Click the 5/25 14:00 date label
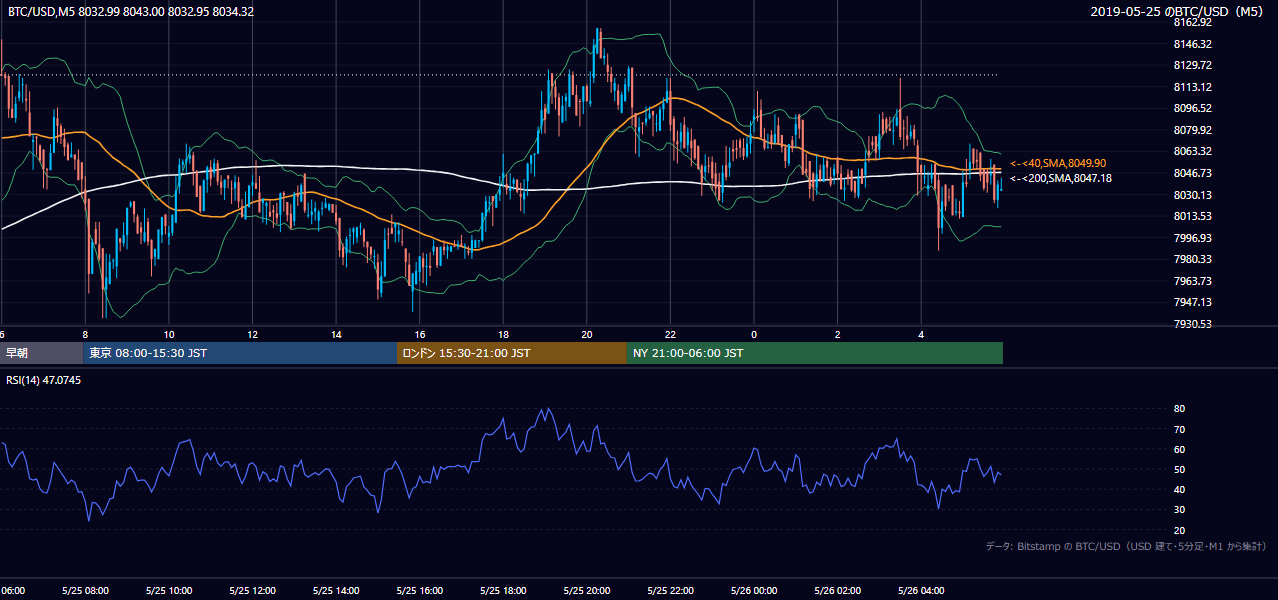Viewport: 1278px width, 600px height. (x=336, y=591)
